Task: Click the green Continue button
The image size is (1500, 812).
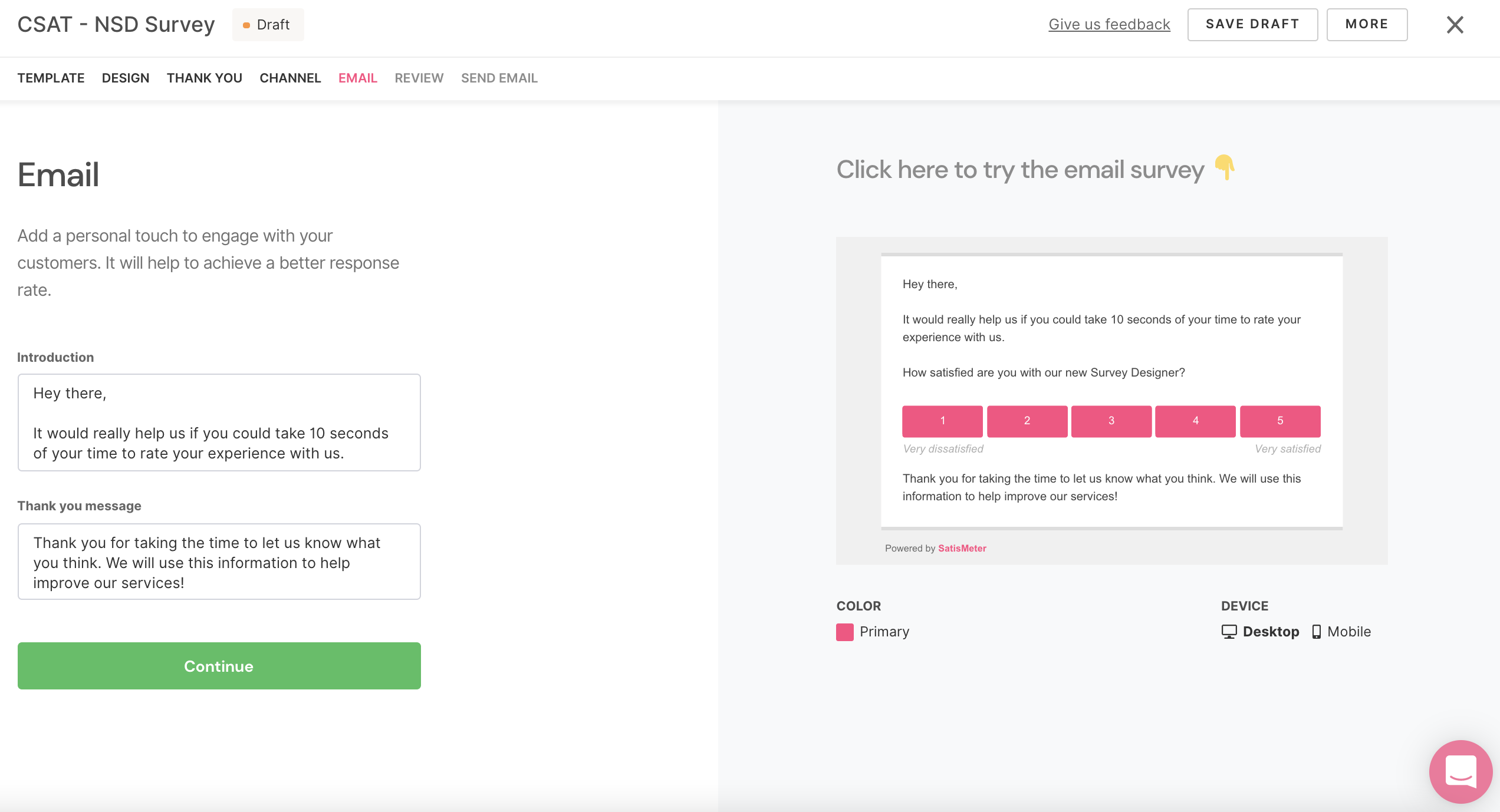Action: coord(218,666)
